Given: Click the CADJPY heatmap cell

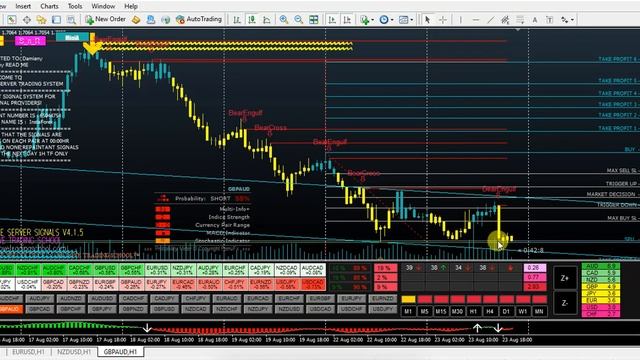Looking at the screenshot, I should [x=261, y=270].
